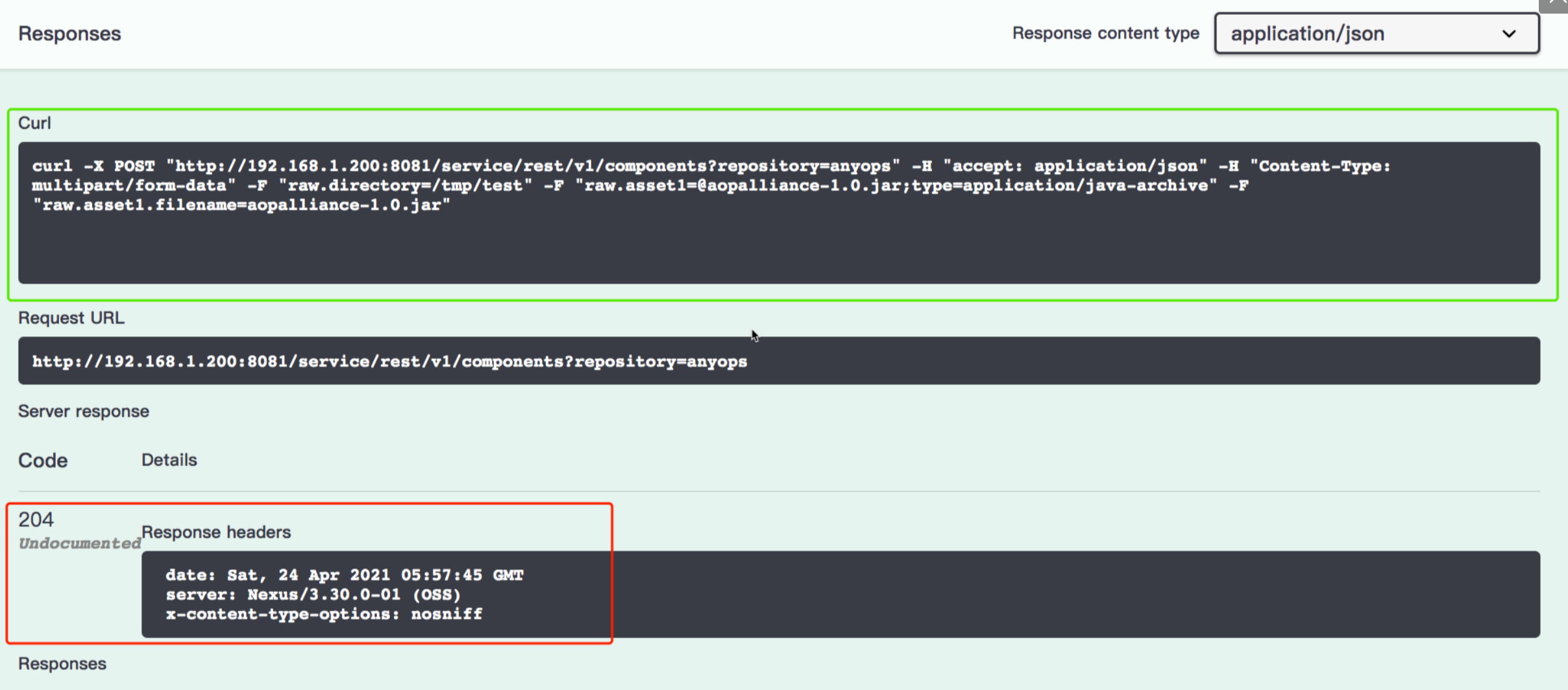Image resolution: width=1568 pixels, height=690 pixels.
Task: Click the 204 status code
Action: click(36, 519)
